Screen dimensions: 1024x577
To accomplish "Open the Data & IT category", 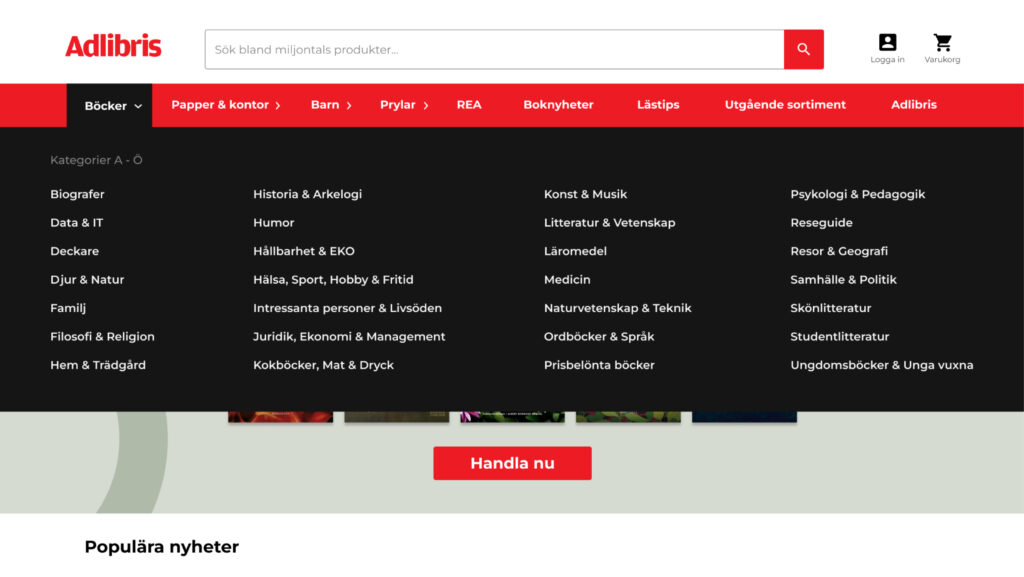I will click(77, 223).
